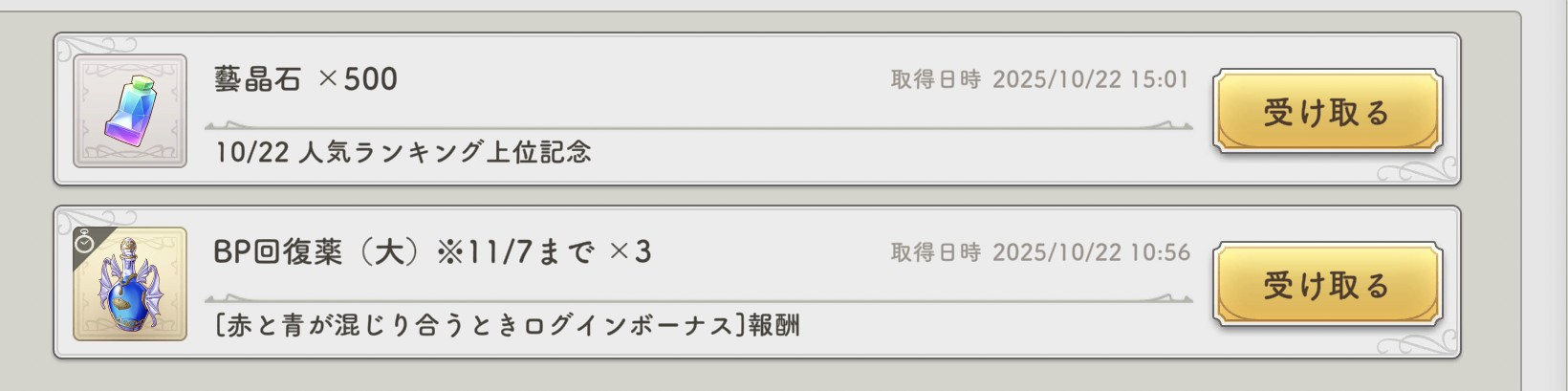Click the swirl ornament below the second 受け取る button
Image resolution: width=1568 pixels, height=391 pixels.
pos(1417,345)
